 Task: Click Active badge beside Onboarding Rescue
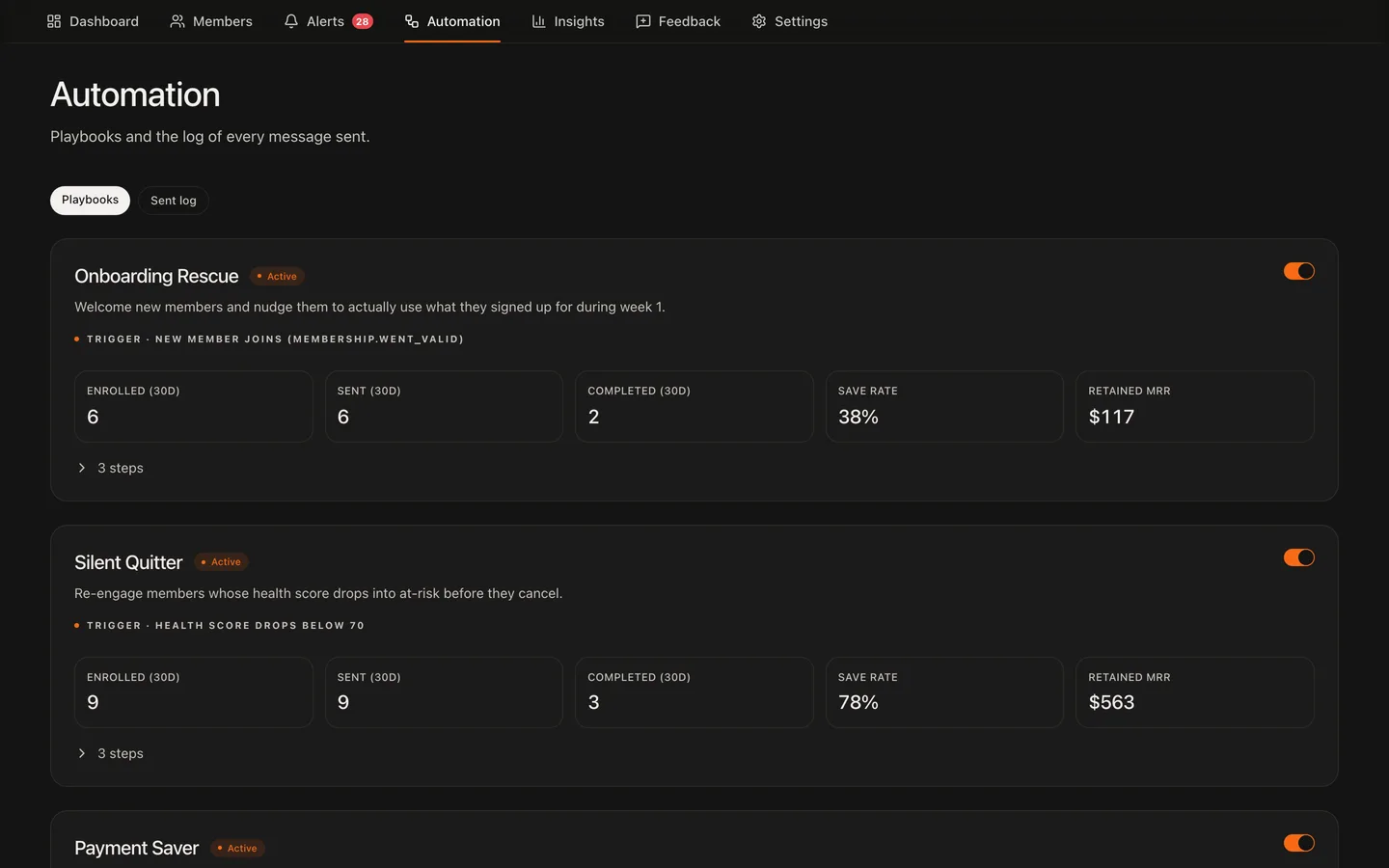[278, 276]
